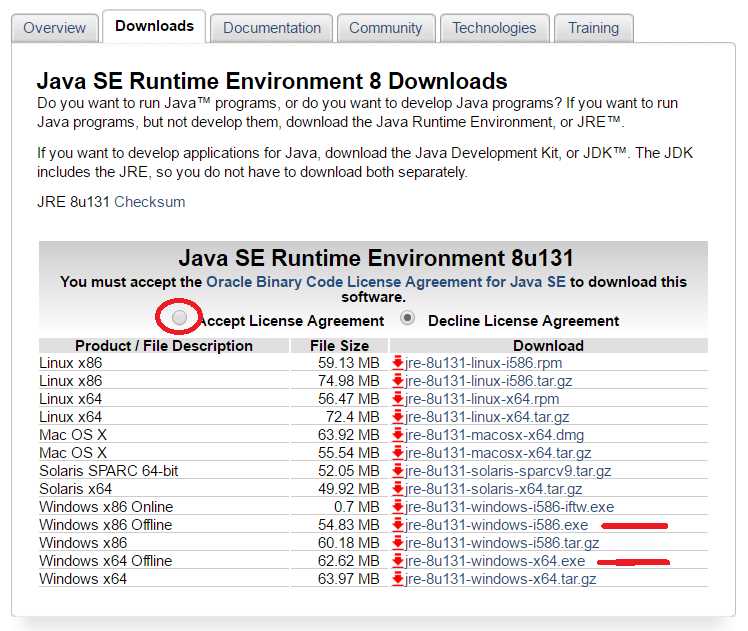Image resolution: width=748 pixels, height=631 pixels.
Task: Click the Download column header
Action: click(x=549, y=345)
